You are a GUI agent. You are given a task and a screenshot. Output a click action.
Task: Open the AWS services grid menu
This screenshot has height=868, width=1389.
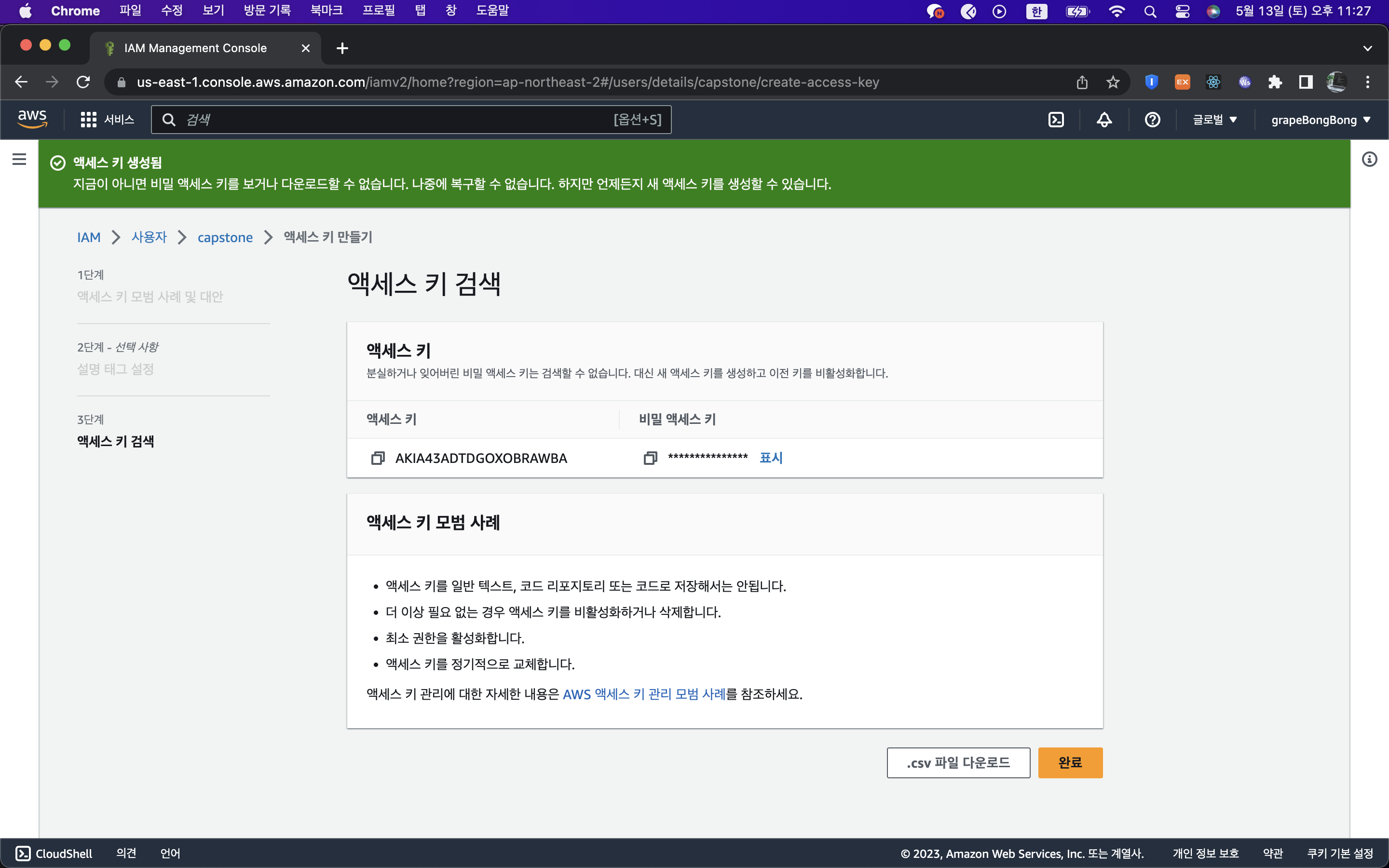tap(88, 120)
